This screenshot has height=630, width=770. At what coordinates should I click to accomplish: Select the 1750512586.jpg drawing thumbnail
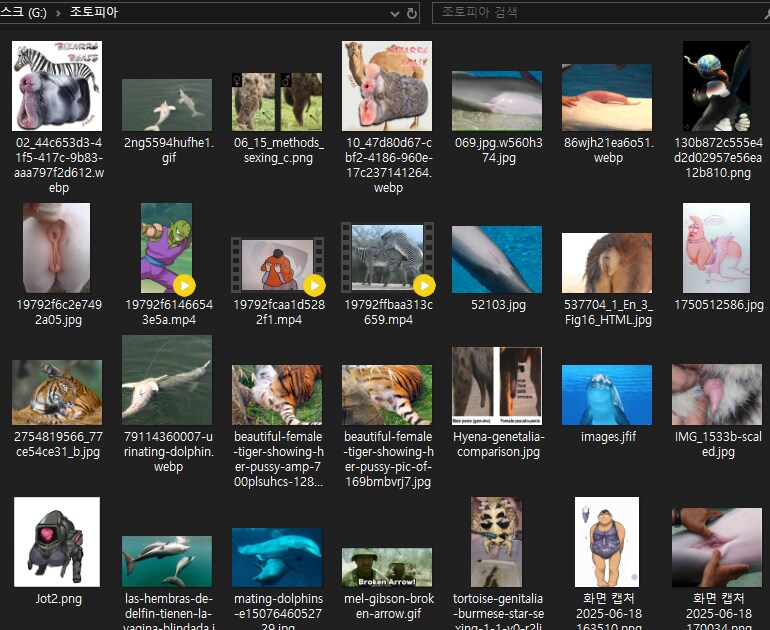pyautogui.click(x=716, y=248)
